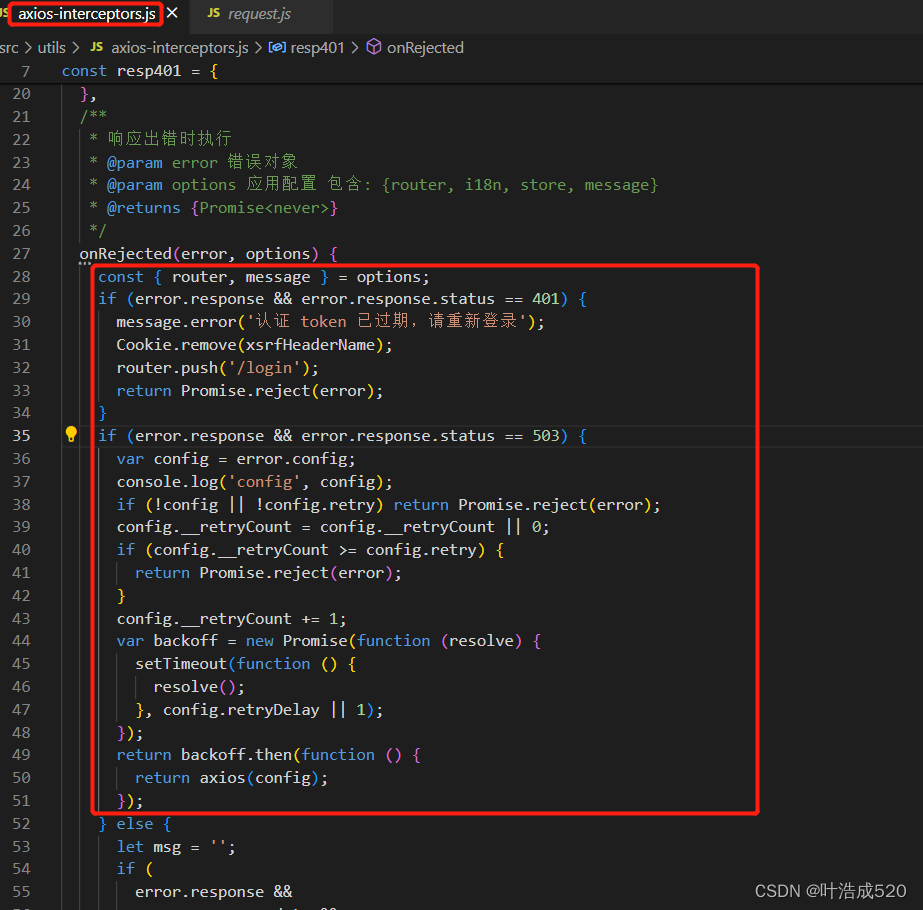Image resolution: width=923 pixels, height=910 pixels.
Task: Click the resp401 variable symbol icon
Action: point(277,47)
